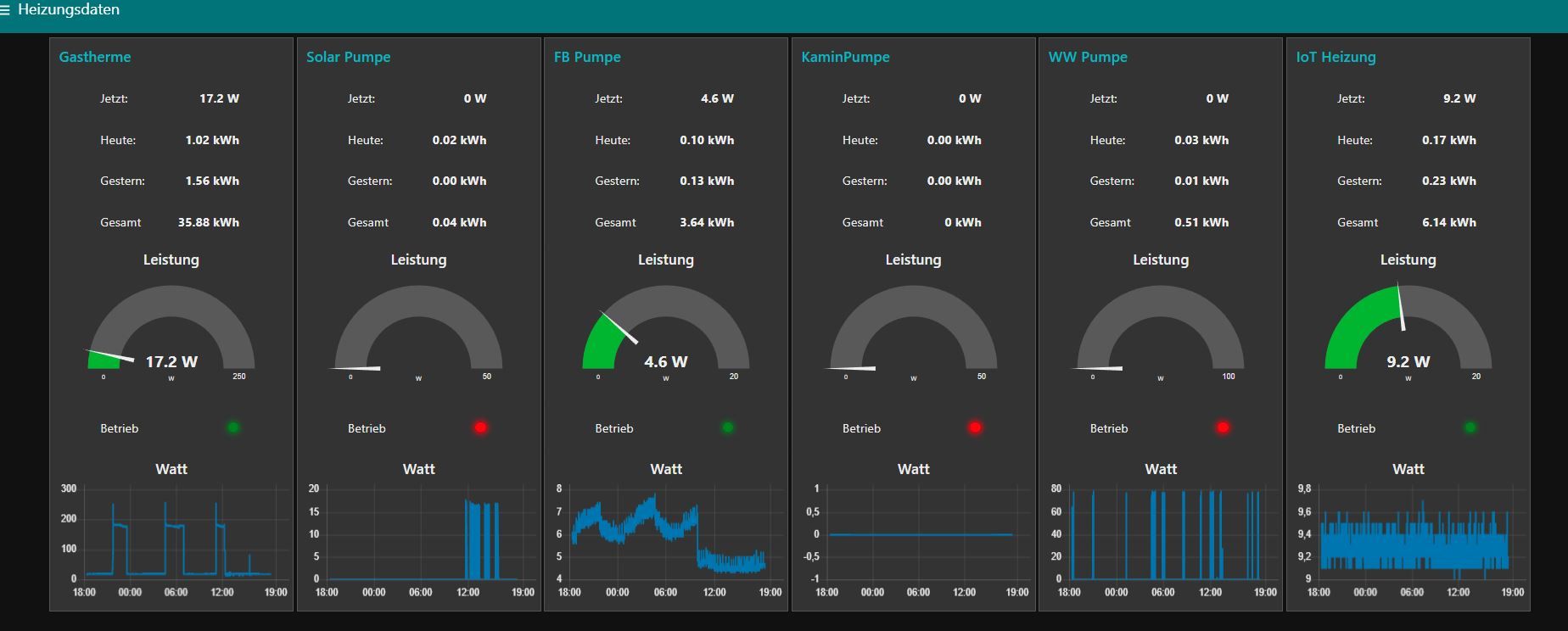1568x631 pixels.
Task: Click WW Pumpe Gestern value 0.01 kWh
Action: (1201, 181)
